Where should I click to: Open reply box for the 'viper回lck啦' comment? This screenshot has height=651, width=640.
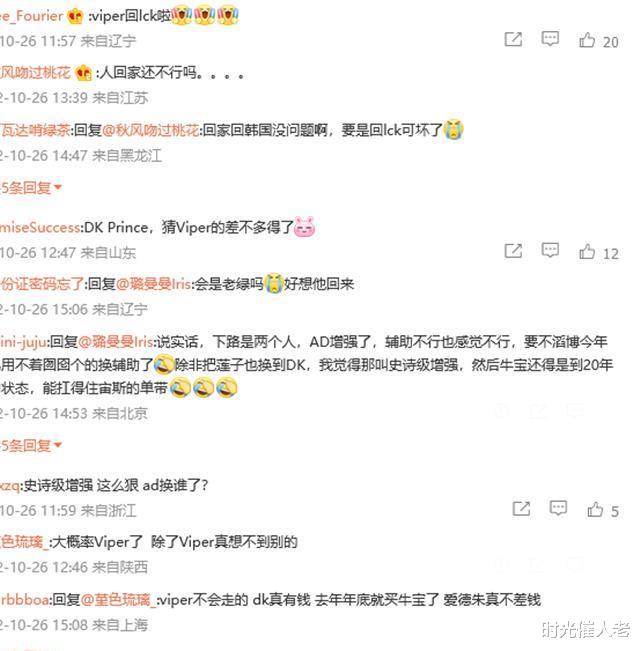coord(550,39)
